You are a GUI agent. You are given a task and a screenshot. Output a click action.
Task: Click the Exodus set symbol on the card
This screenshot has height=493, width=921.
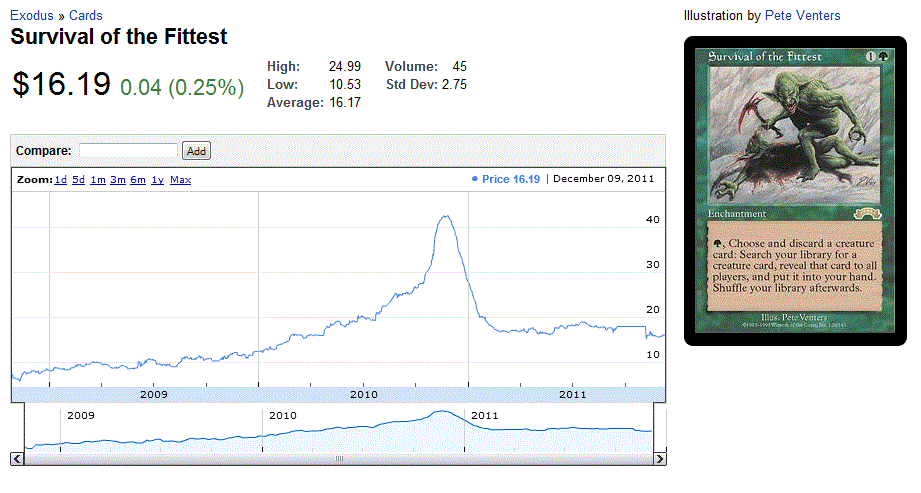coord(873,213)
